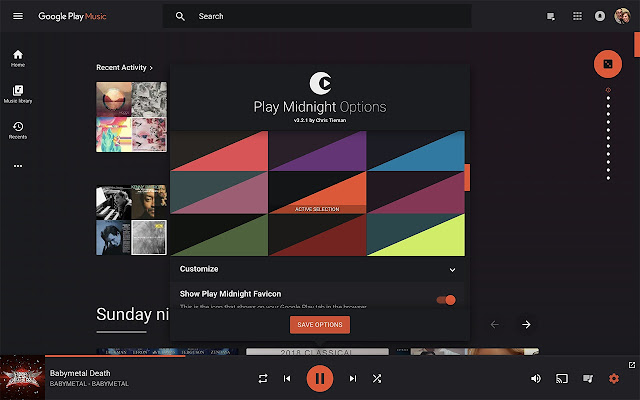Open the hamburger main menu
The image size is (640, 400).
18,16
